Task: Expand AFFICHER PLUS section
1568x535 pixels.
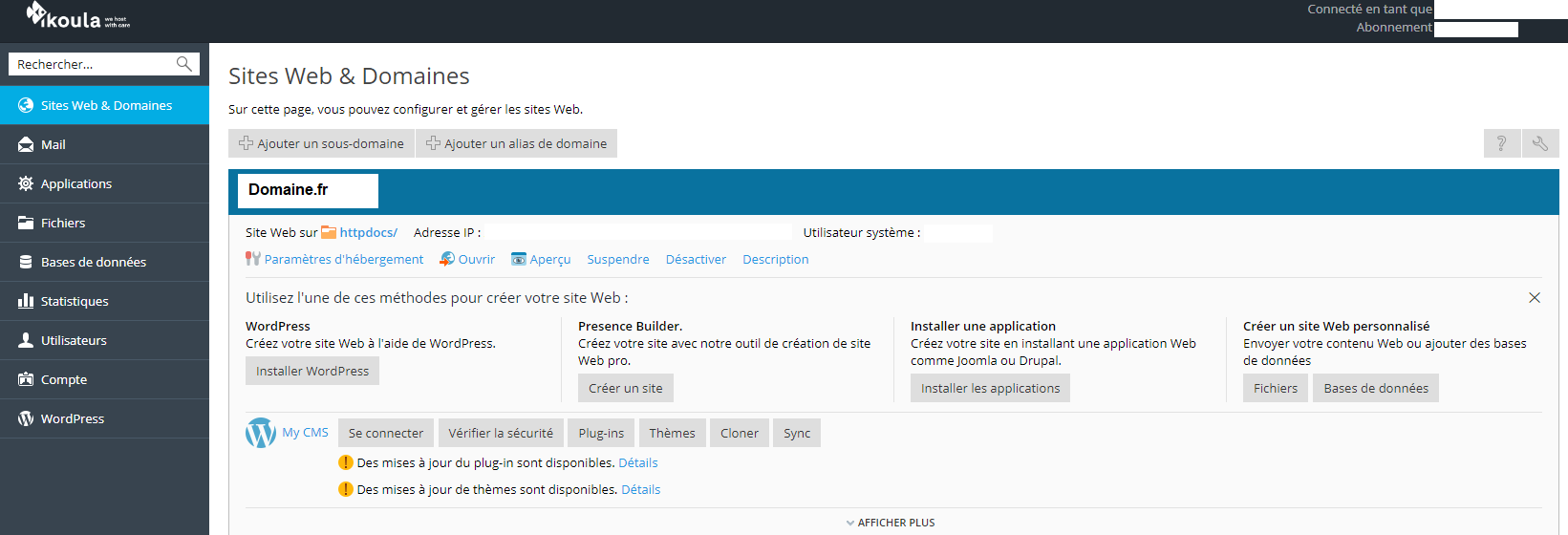Action: [891, 523]
